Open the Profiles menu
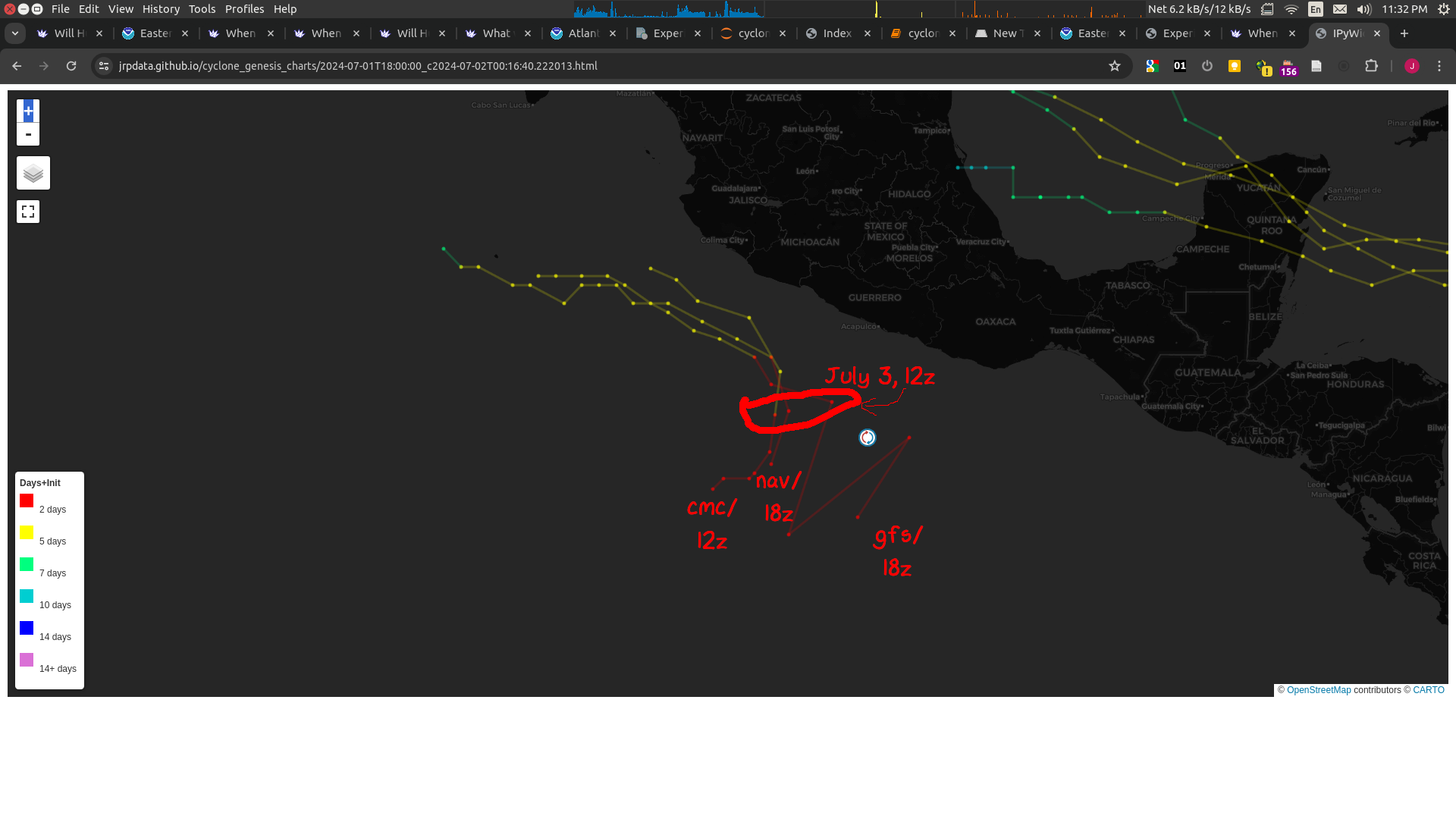 pos(244,9)
